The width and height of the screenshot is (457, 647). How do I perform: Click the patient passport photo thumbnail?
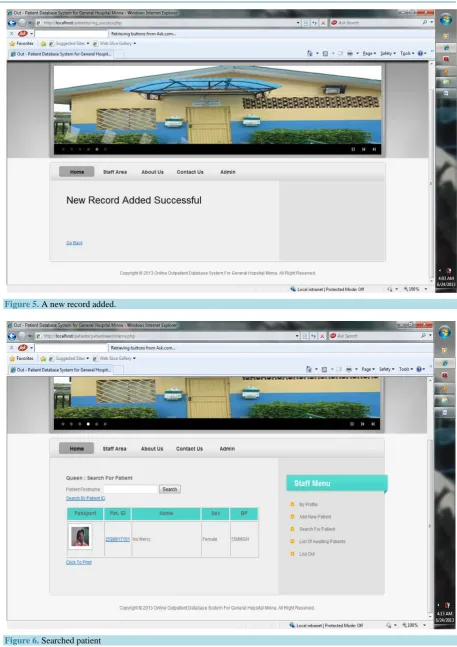[80, 537]
